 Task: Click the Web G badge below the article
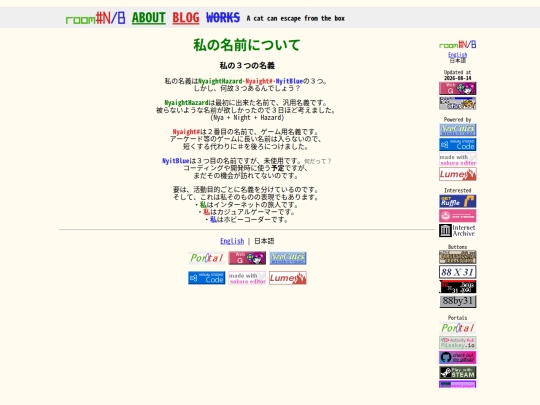point(247,258)
